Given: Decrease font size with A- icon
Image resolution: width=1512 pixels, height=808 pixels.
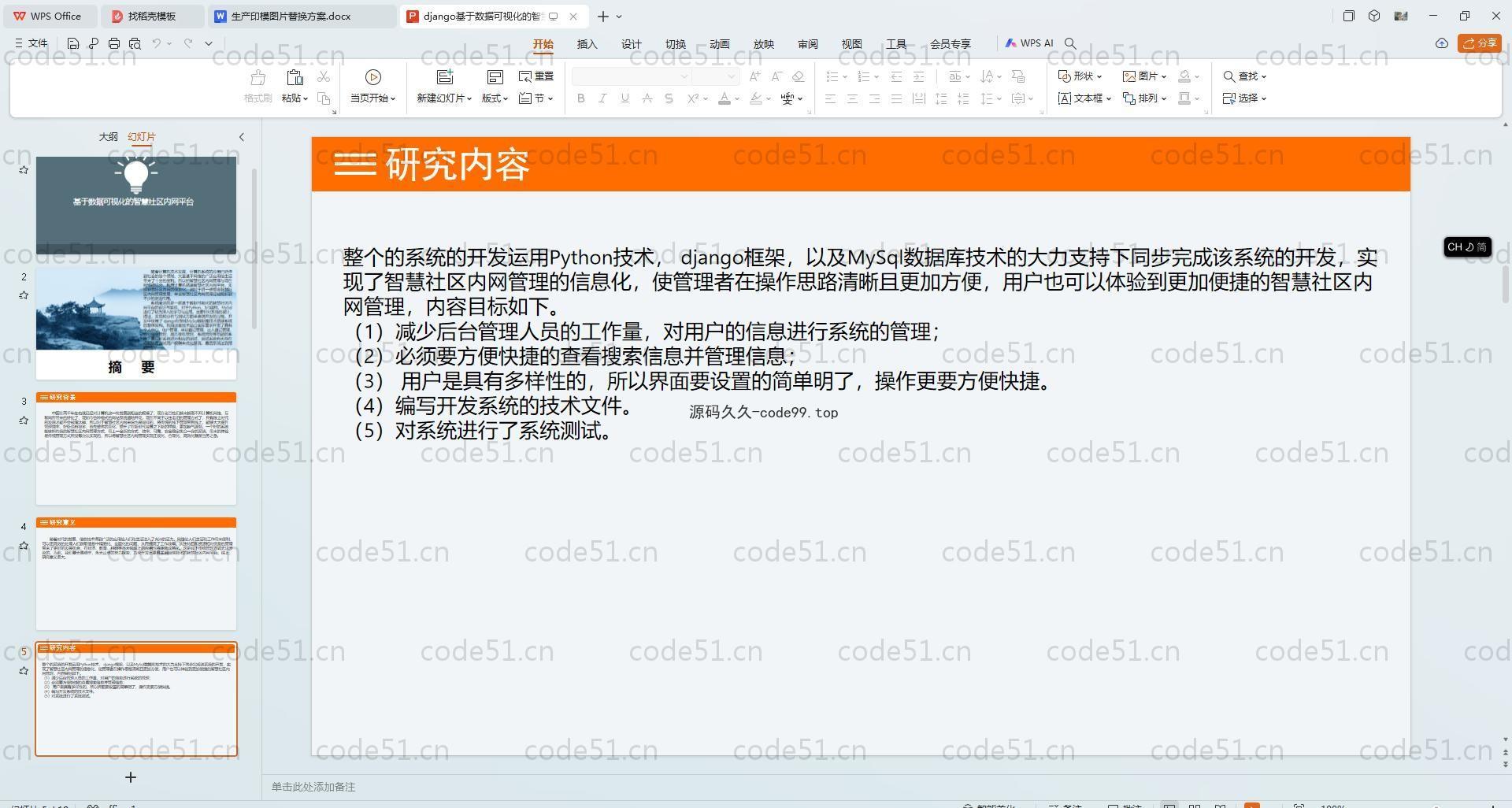Looking at the screenshot, I should pyautogui.click(x=776, y=76).
